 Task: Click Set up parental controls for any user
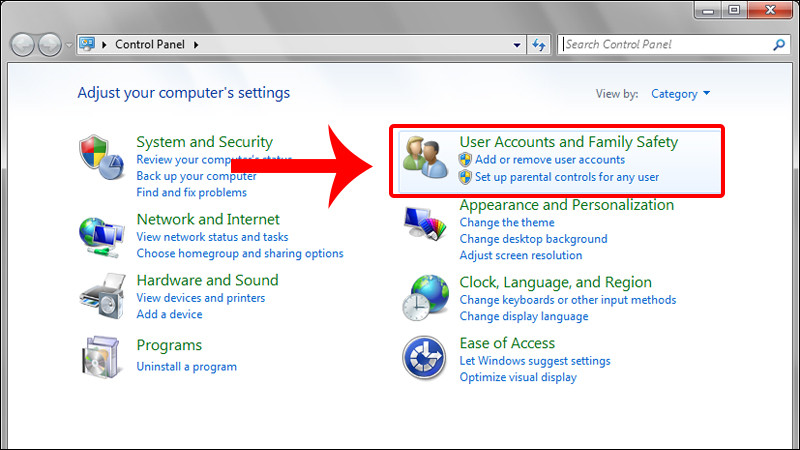567,177
